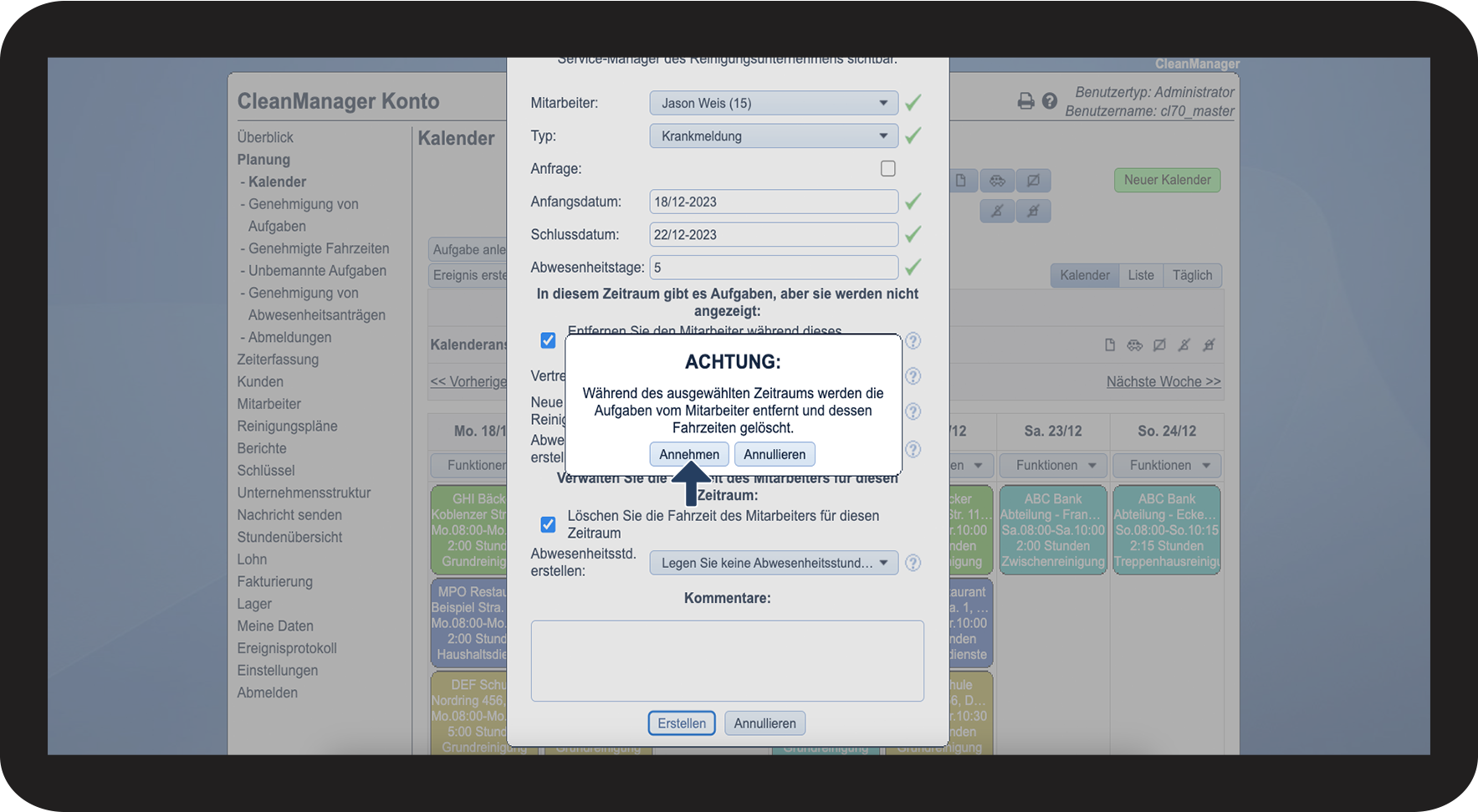
Task: Click the Ereignis erstellen button behind the dialog
Action: (x=468, y=275)
